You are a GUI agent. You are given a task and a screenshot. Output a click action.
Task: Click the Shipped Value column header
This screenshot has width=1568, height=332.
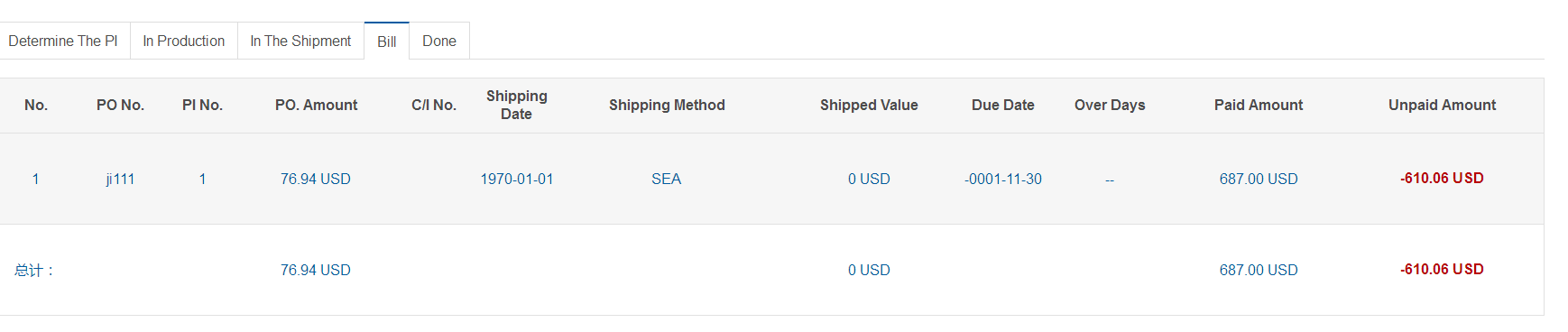tap(869, 105)
